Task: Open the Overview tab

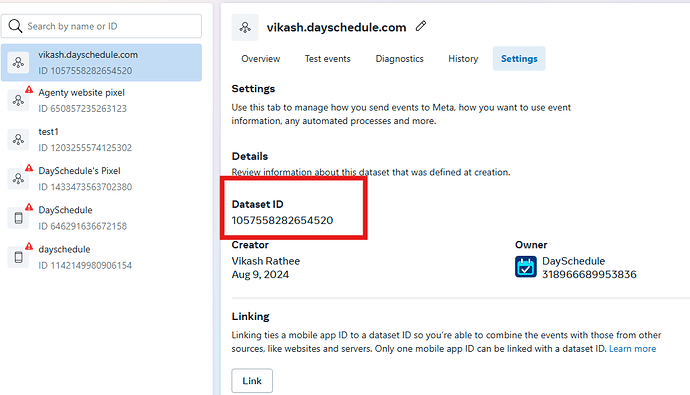Action: [261, 59]
